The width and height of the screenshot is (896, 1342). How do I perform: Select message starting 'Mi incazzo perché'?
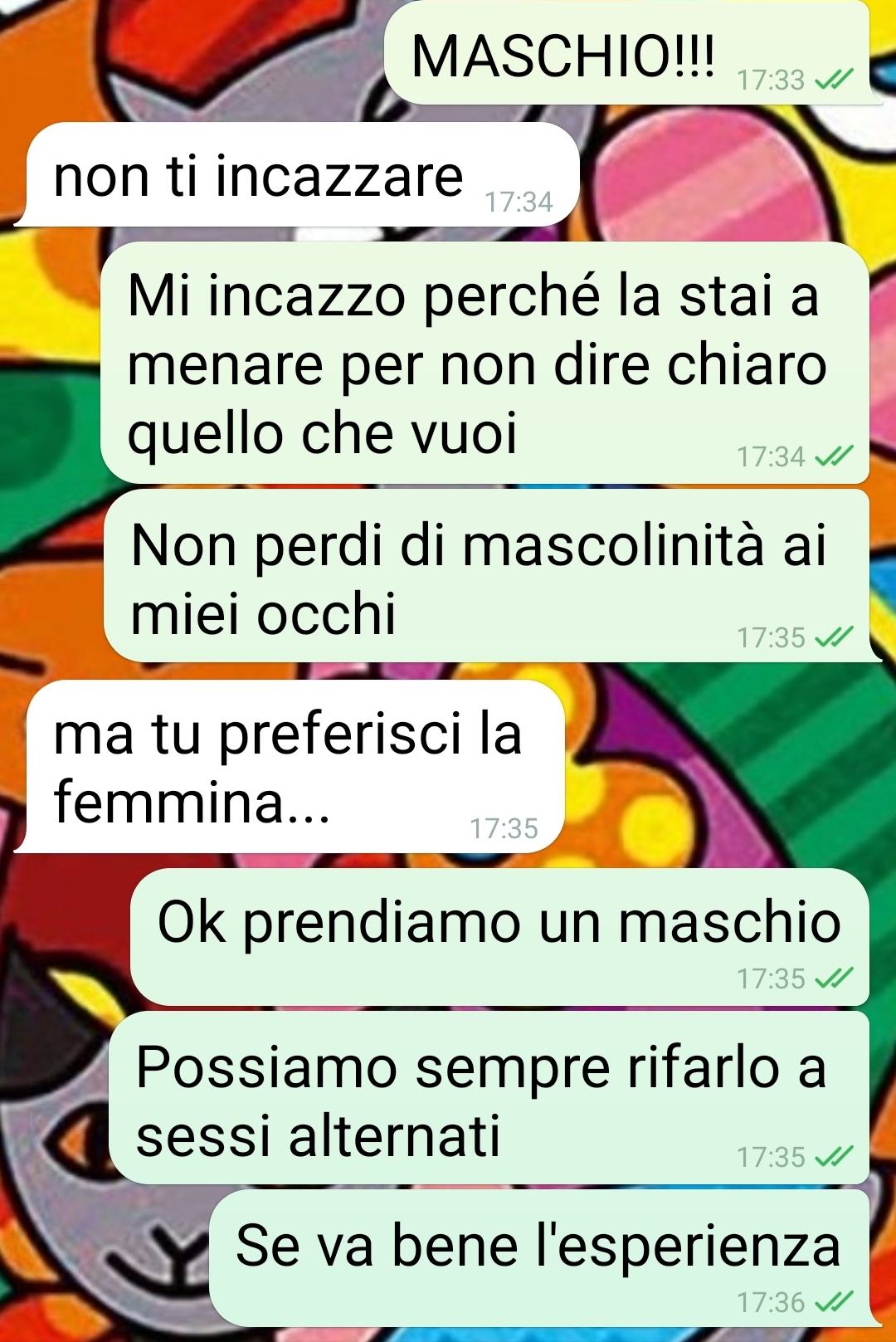[x=485, y=363]
